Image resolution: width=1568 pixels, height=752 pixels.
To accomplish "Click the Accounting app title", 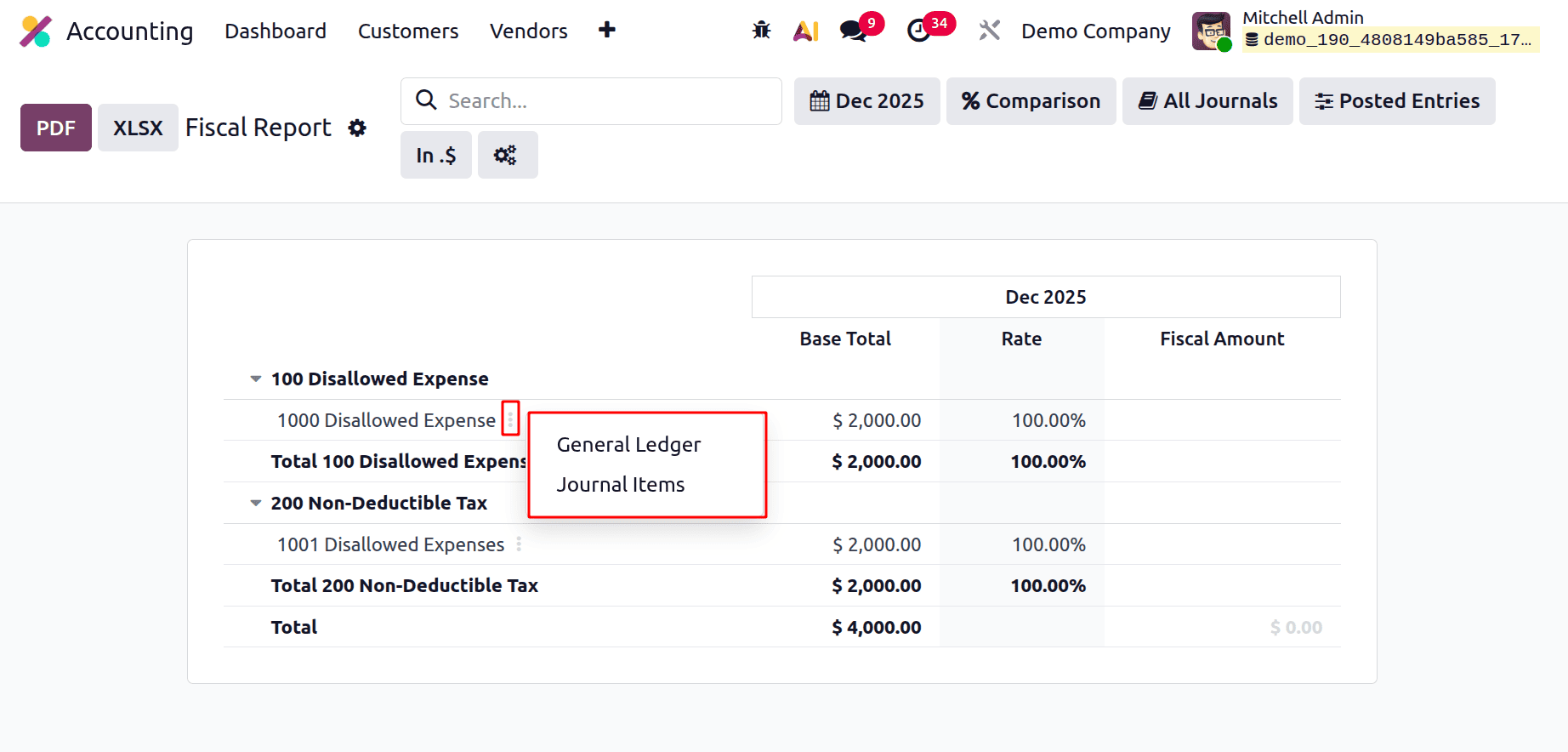I will pyautogui.click(x=130, y=31).
